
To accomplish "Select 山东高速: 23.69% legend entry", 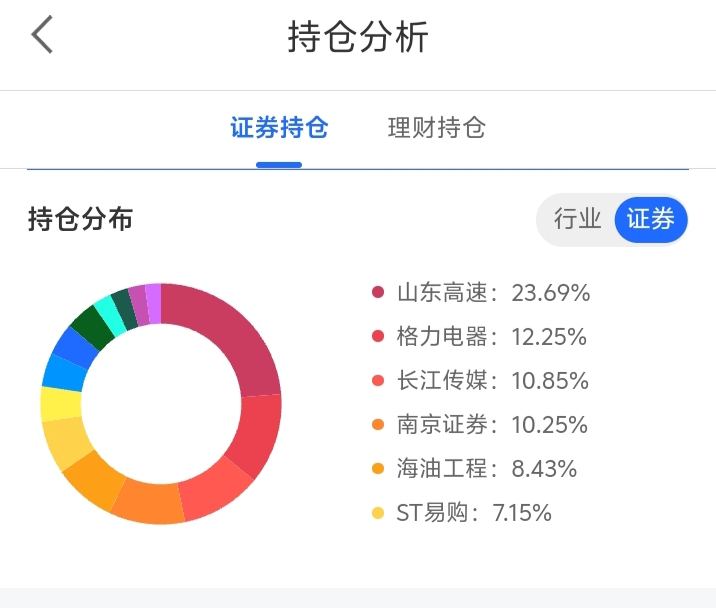I will tap(492, 293).
